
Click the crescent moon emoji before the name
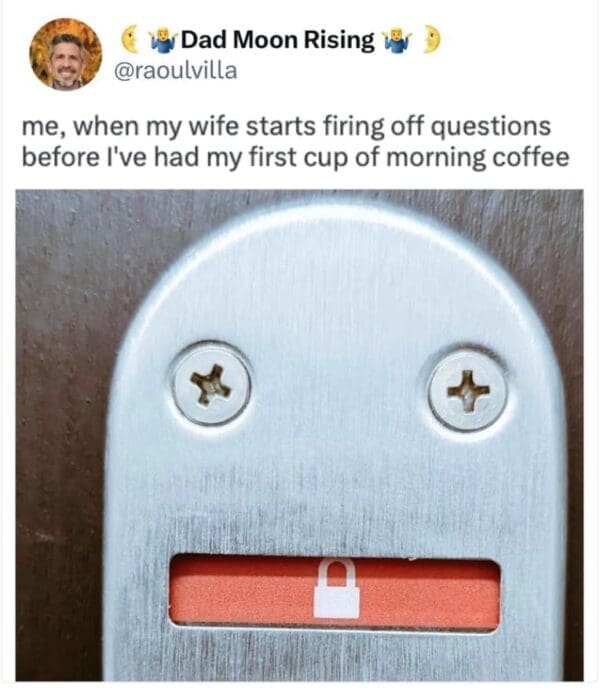click(130, 39)
